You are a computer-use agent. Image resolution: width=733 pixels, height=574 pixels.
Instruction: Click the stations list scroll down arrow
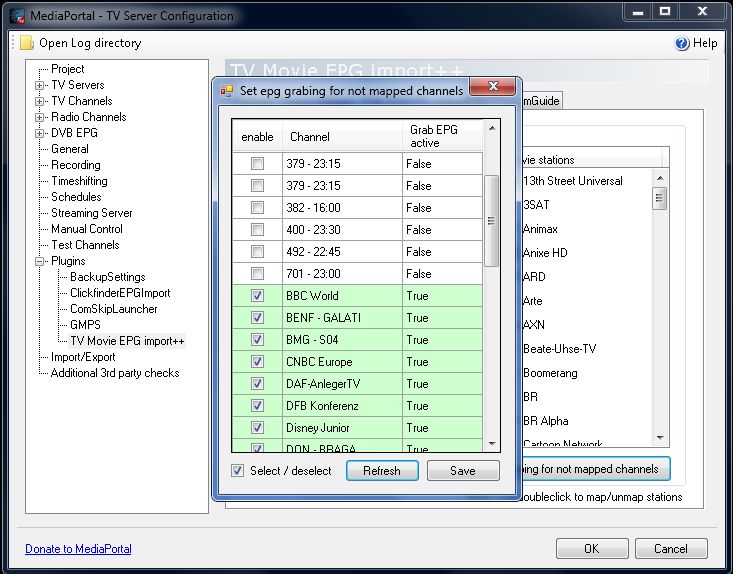[x=660, y=438]
